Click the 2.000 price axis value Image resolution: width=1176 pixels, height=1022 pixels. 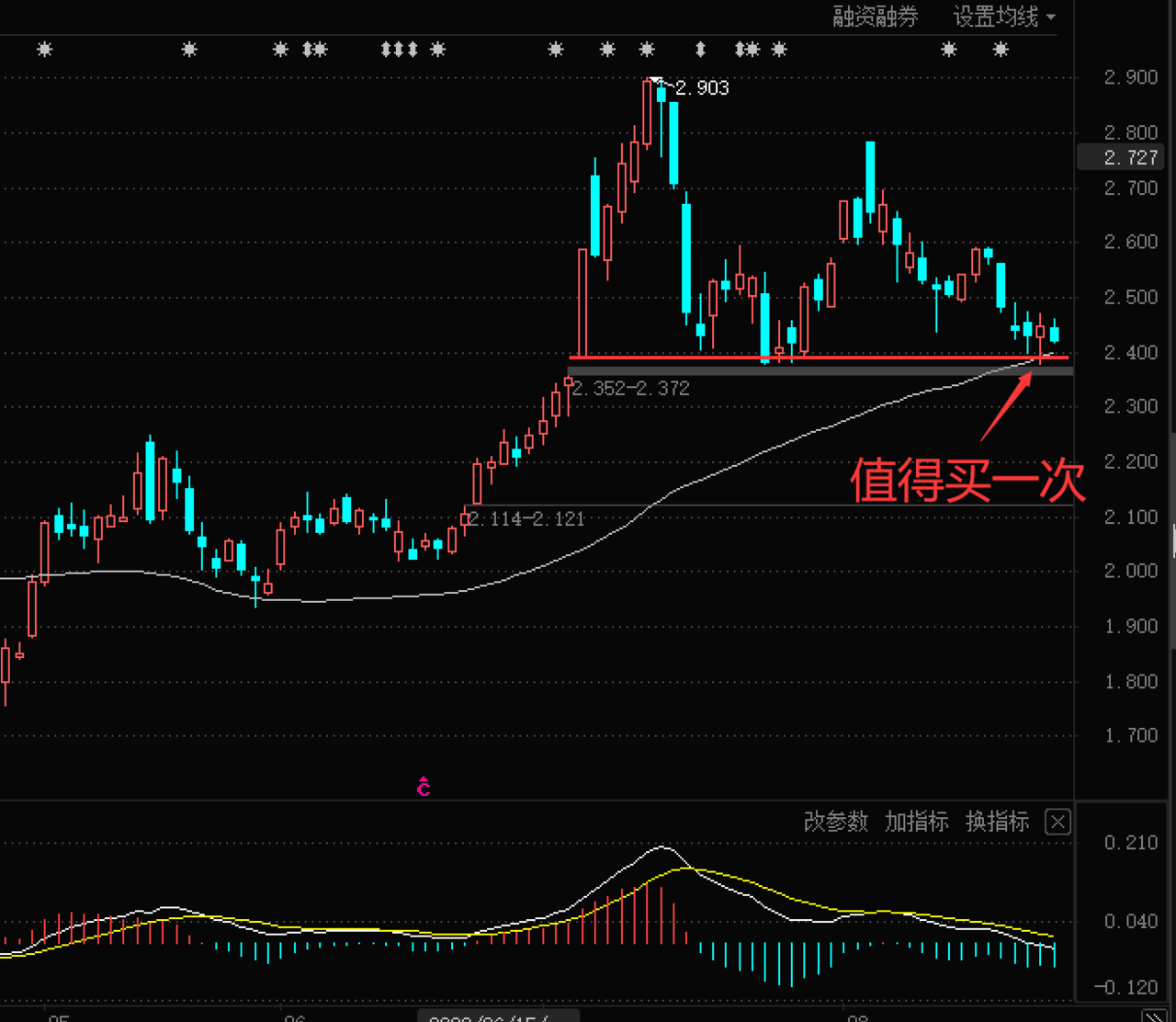(x=1131, y=571)
